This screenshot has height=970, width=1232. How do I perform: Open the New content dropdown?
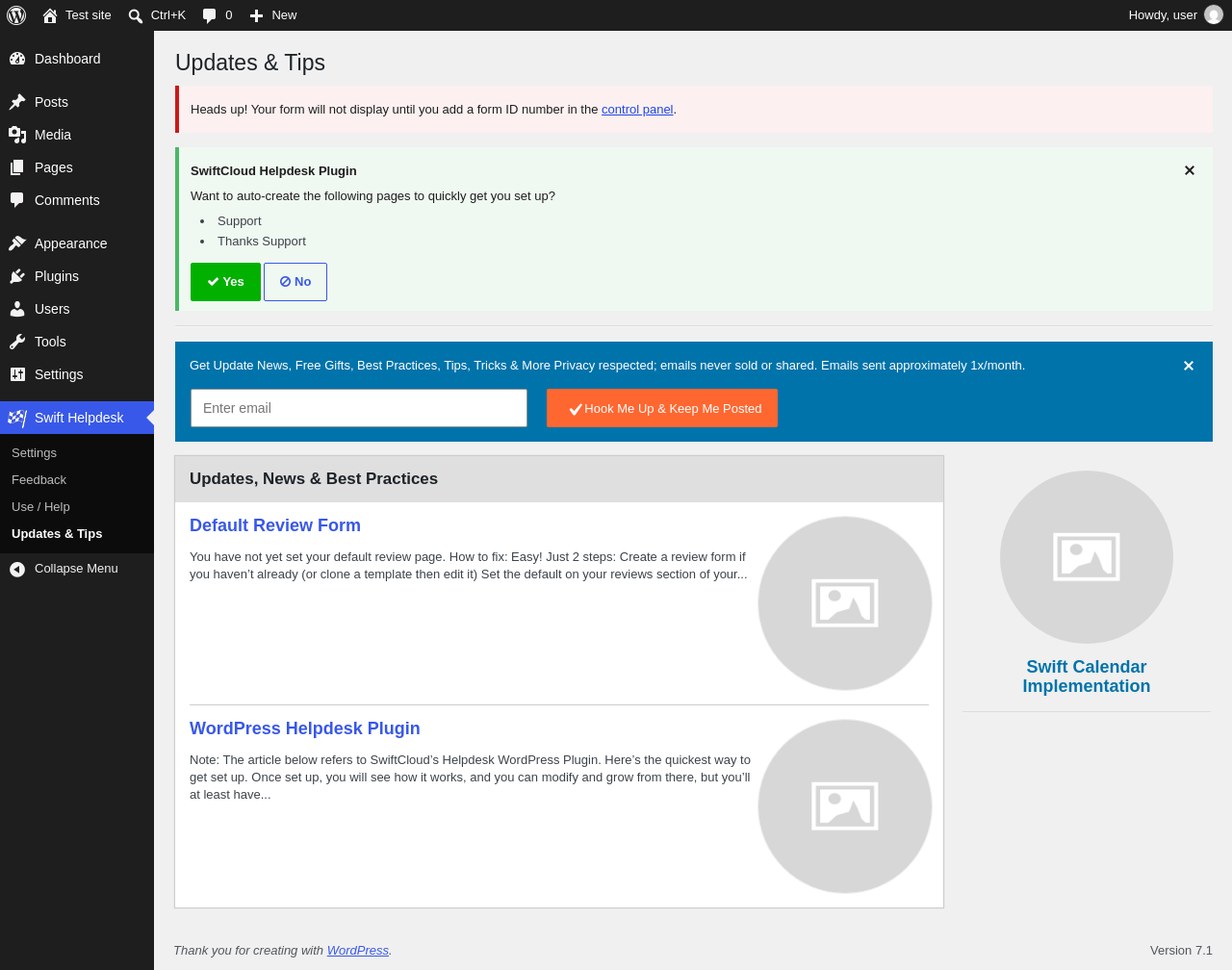click(273, 15)
